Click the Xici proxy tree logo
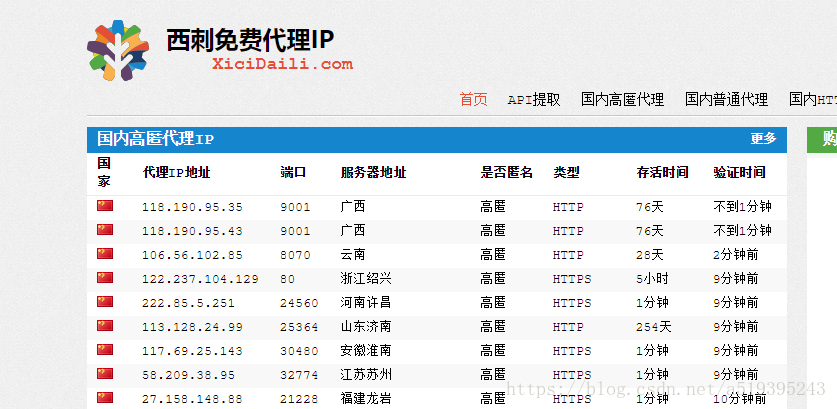 point(118,50)
